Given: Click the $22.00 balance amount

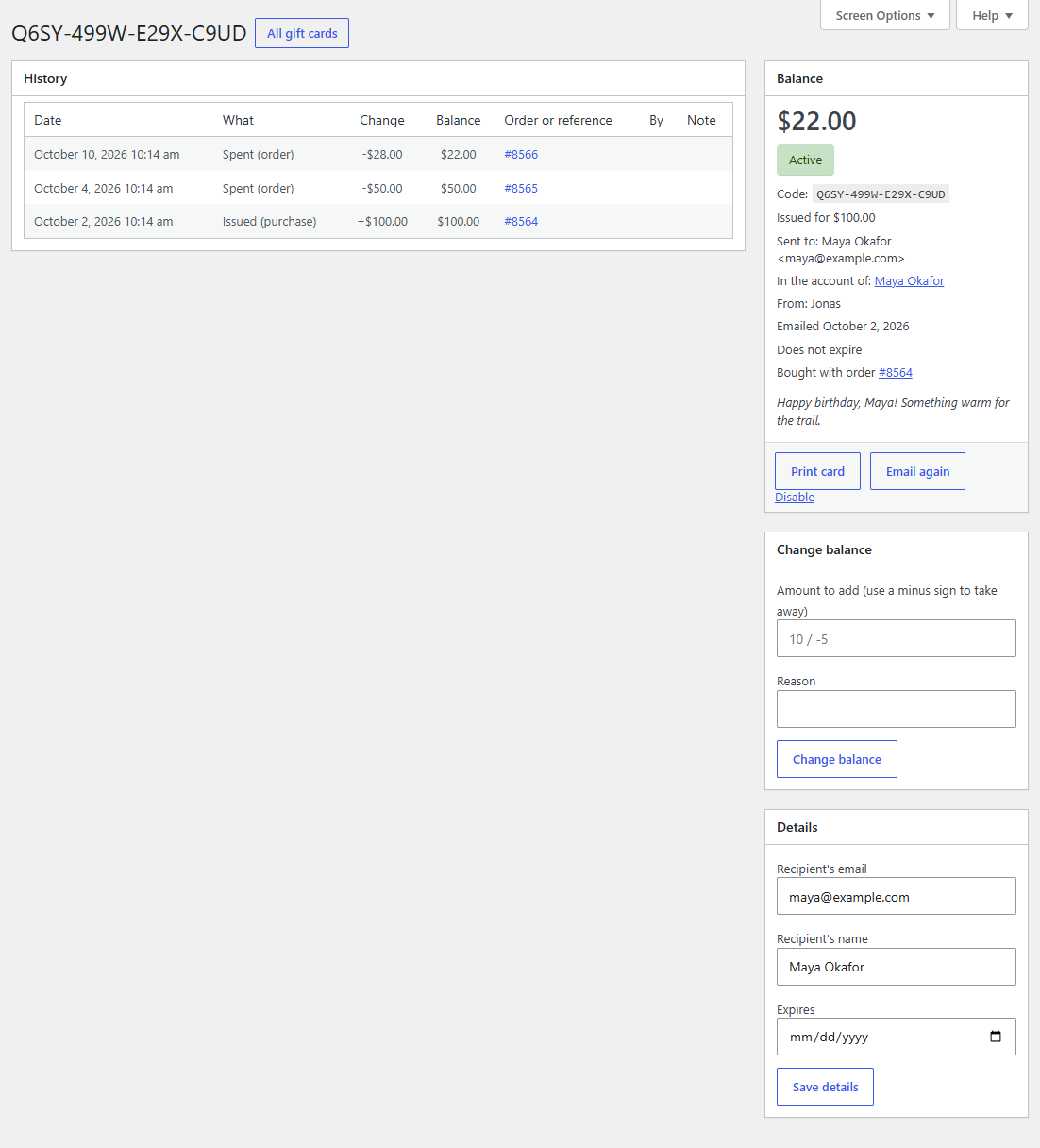Looking at the screenshot, I should click(x=816, y=121).
